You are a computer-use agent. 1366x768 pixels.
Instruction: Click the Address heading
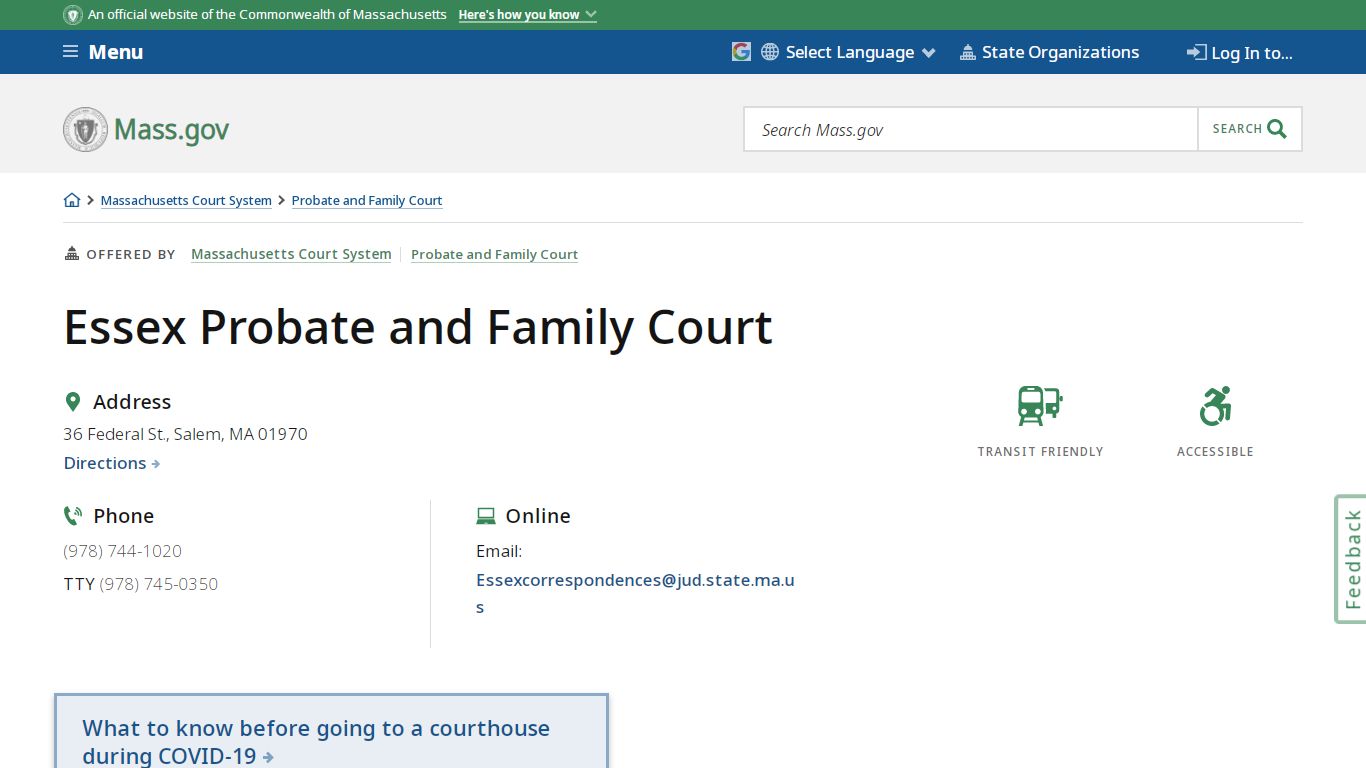pyautogui.click(x=132, y=402)
